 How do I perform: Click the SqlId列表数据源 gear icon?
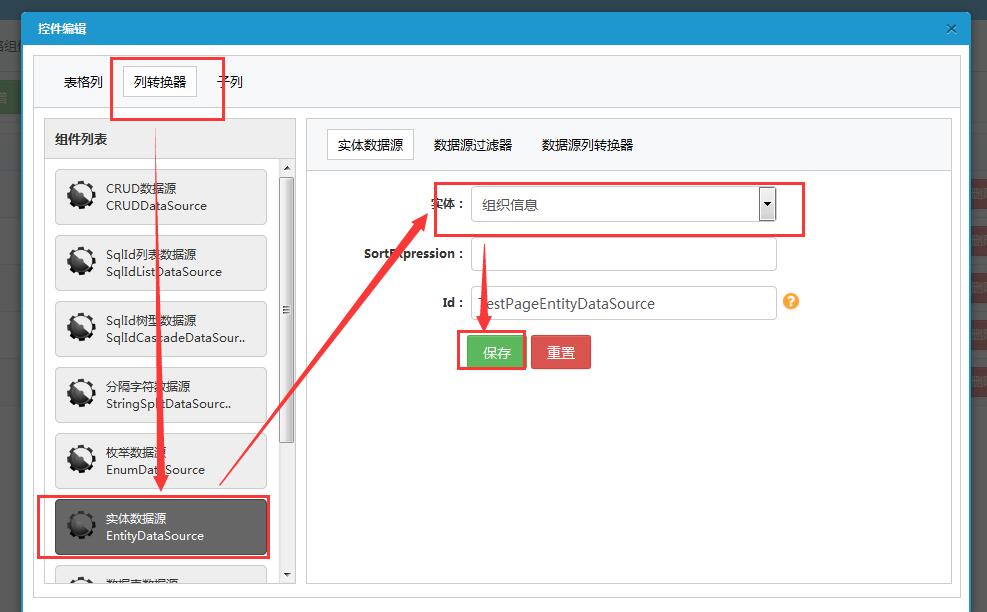point(81,261)
